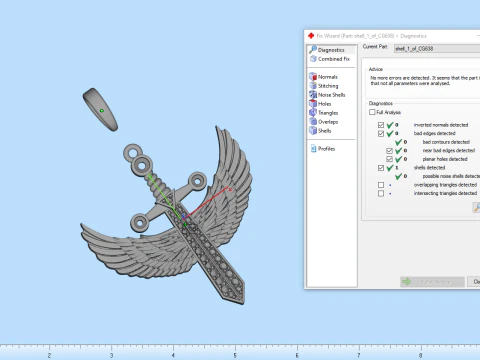The width and height of the screenshot is (480, 360).
Task: Enable overlapping triangles detected checkbox
Action: [381, 185]
